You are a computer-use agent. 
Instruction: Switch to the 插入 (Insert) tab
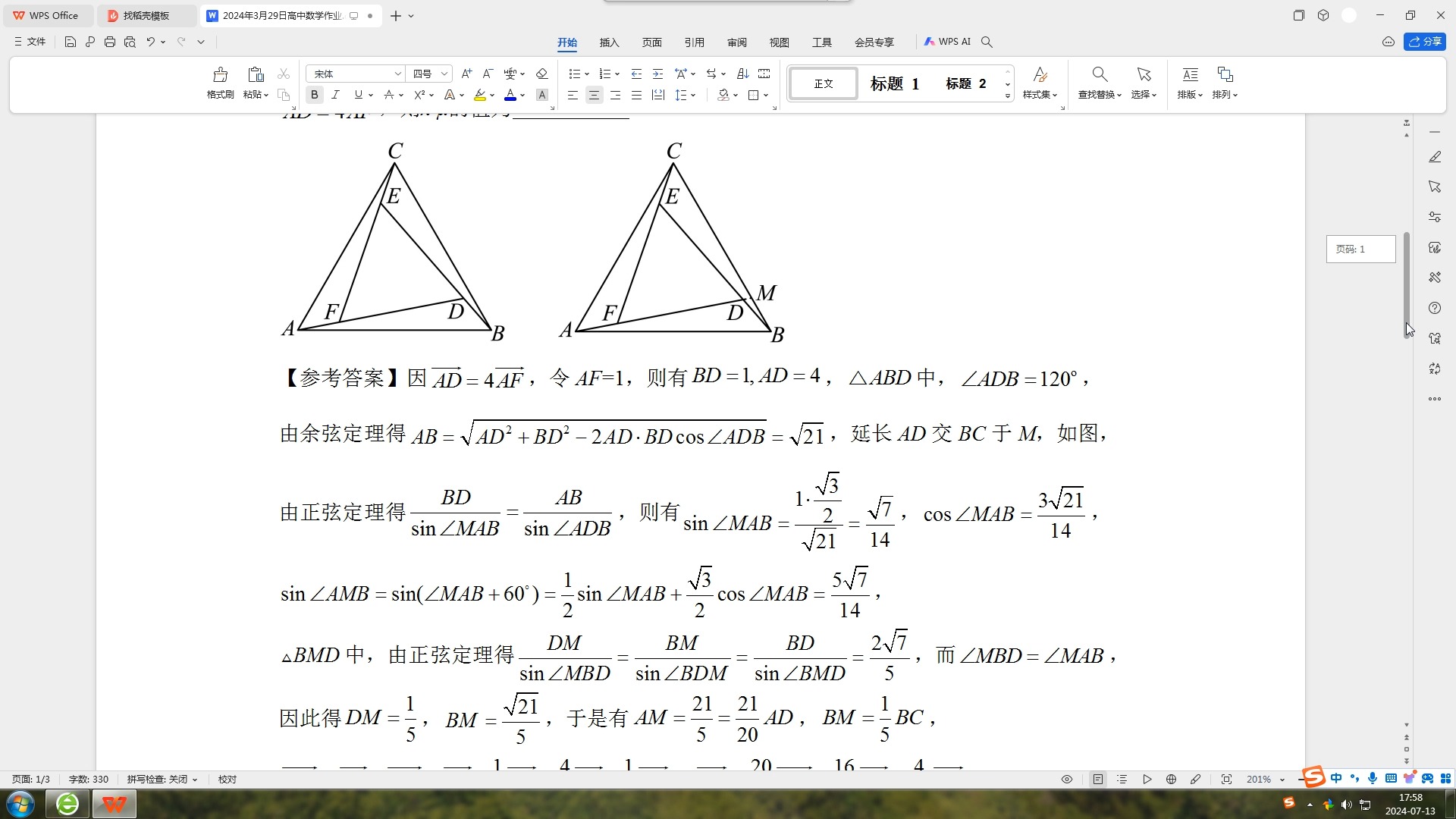(610, 42)
